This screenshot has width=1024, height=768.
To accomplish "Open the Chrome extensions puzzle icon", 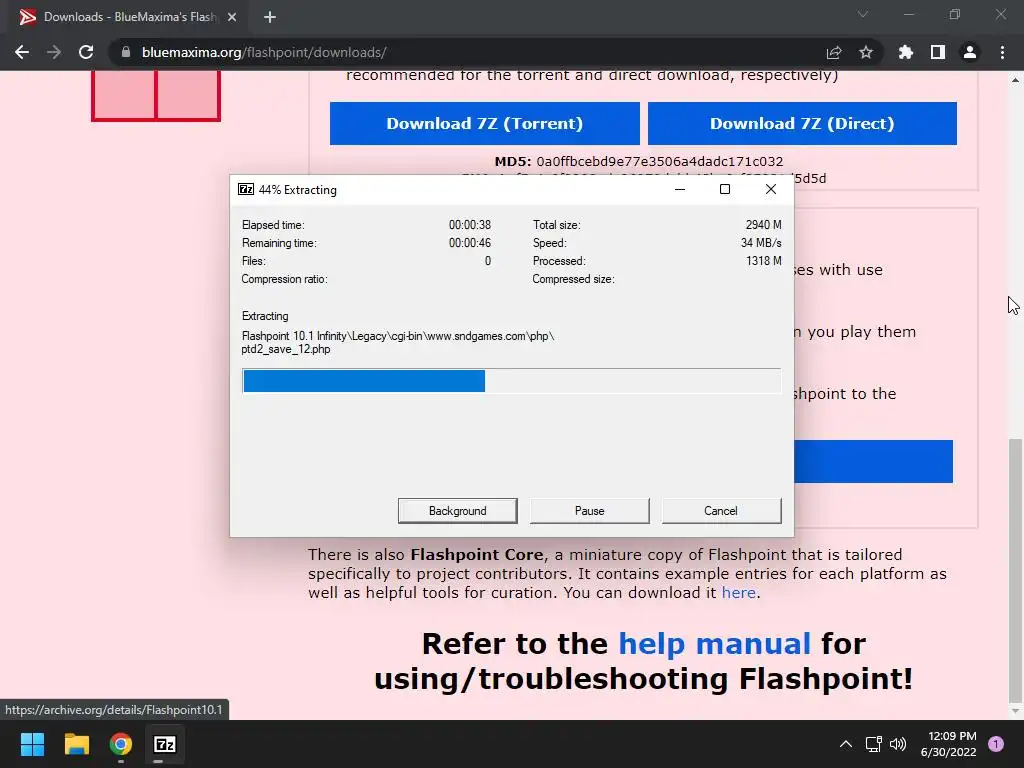I will coord(906,52).
